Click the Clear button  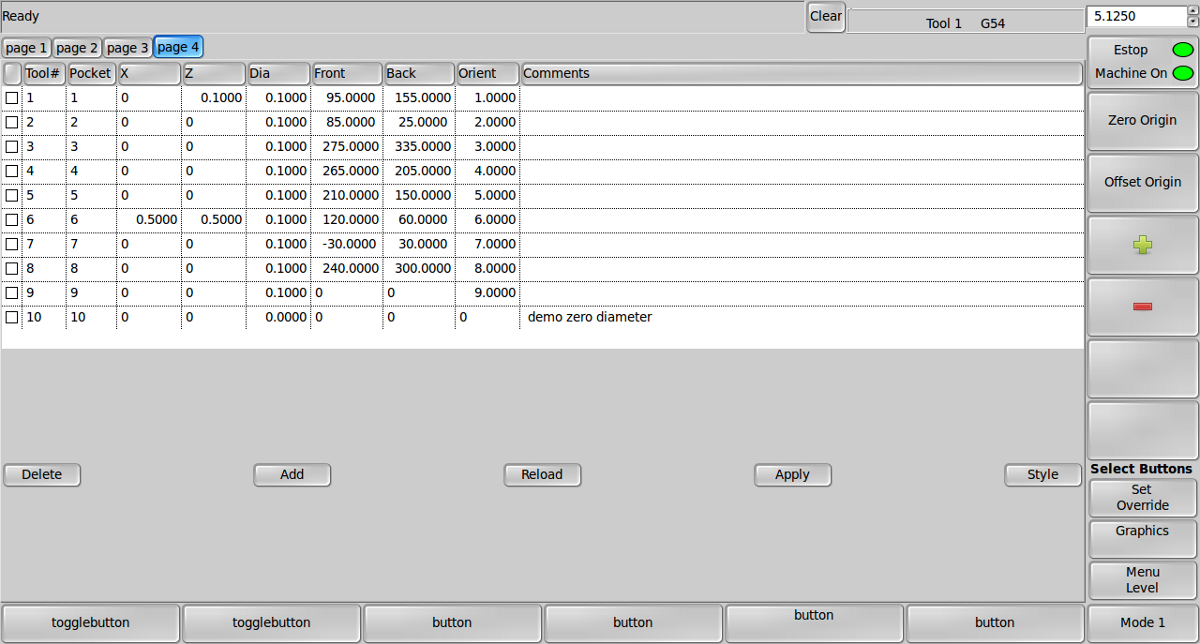(x=826, y=17)
